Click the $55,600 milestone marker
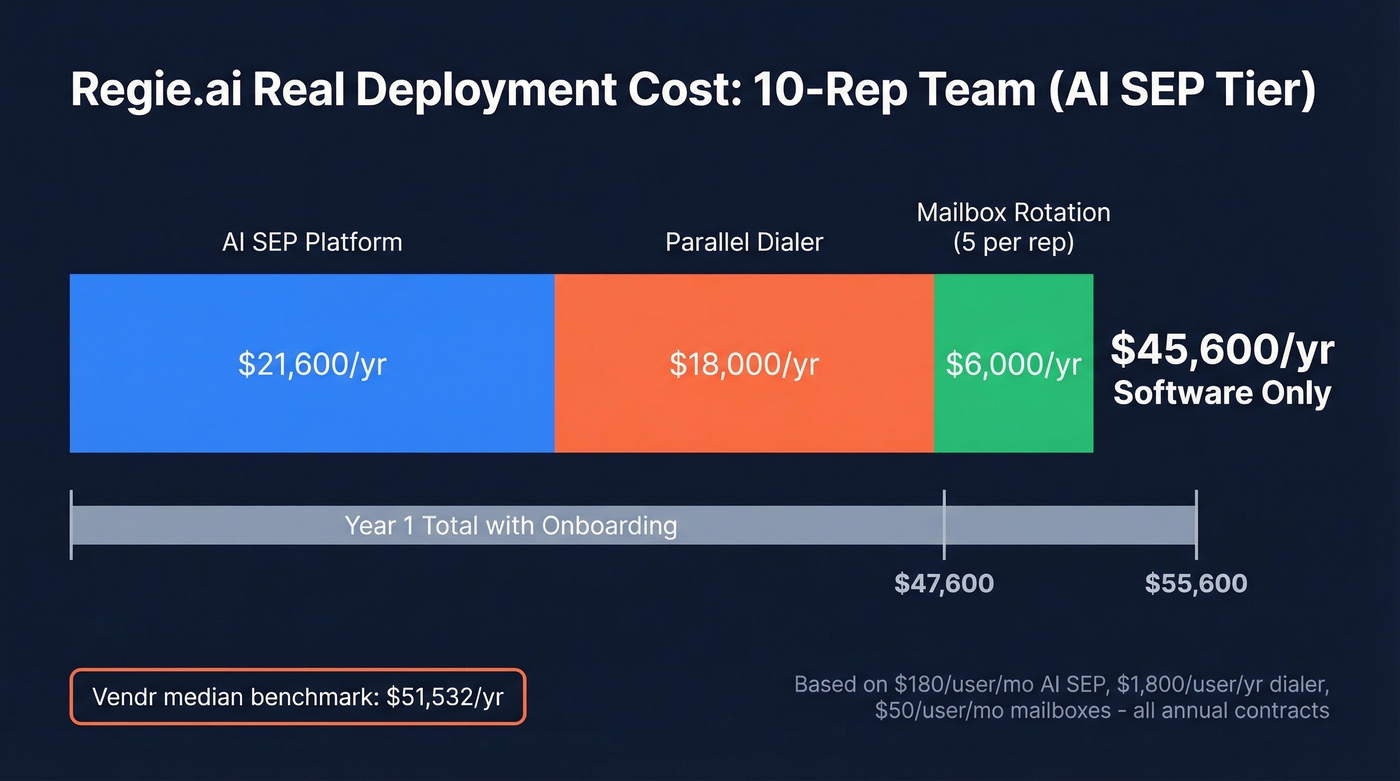The width and height of the screenshot is (1400, 781). [1196, 583]
